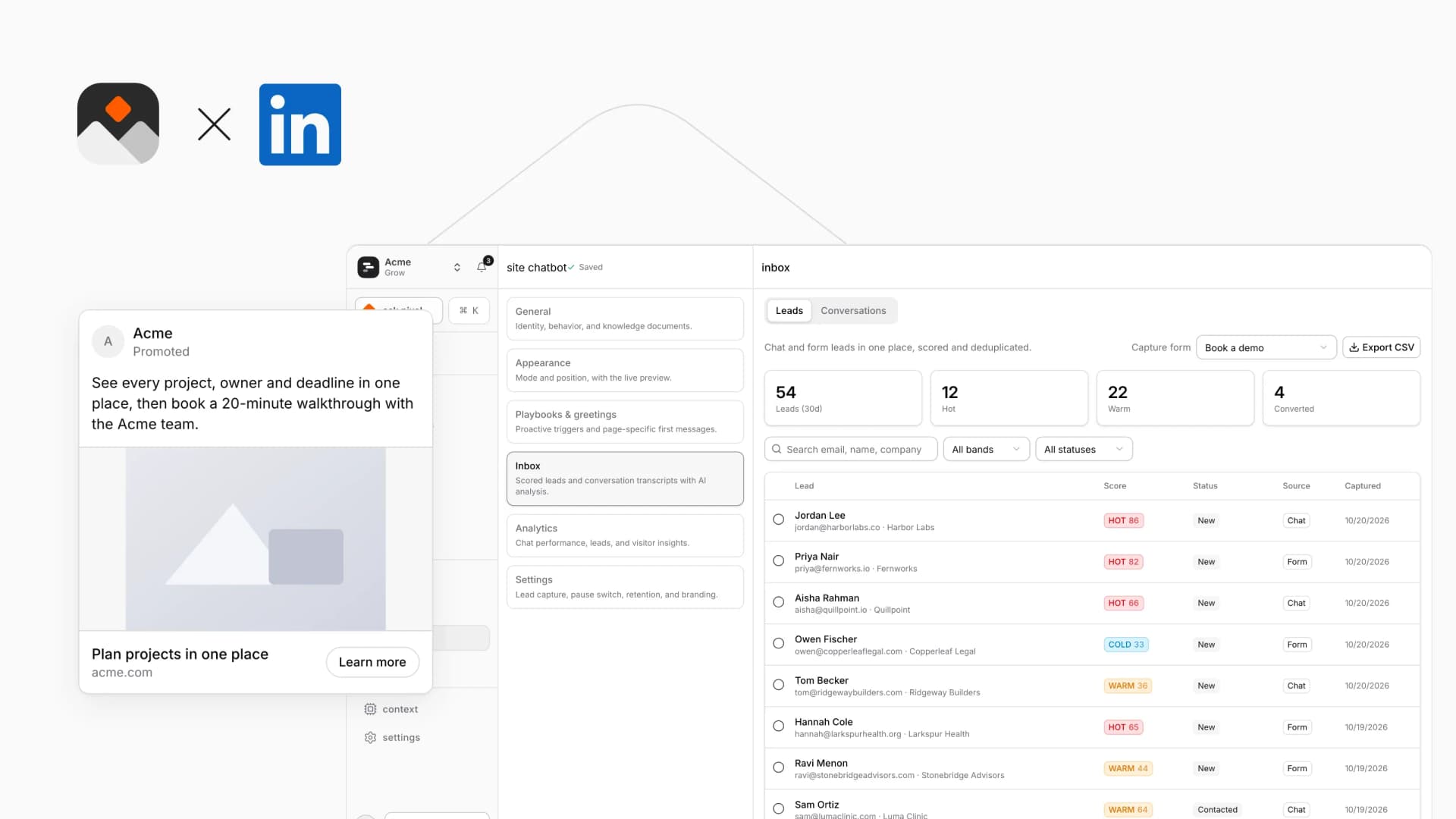Open the All bands filter dropdown

[x=986, y=449]
